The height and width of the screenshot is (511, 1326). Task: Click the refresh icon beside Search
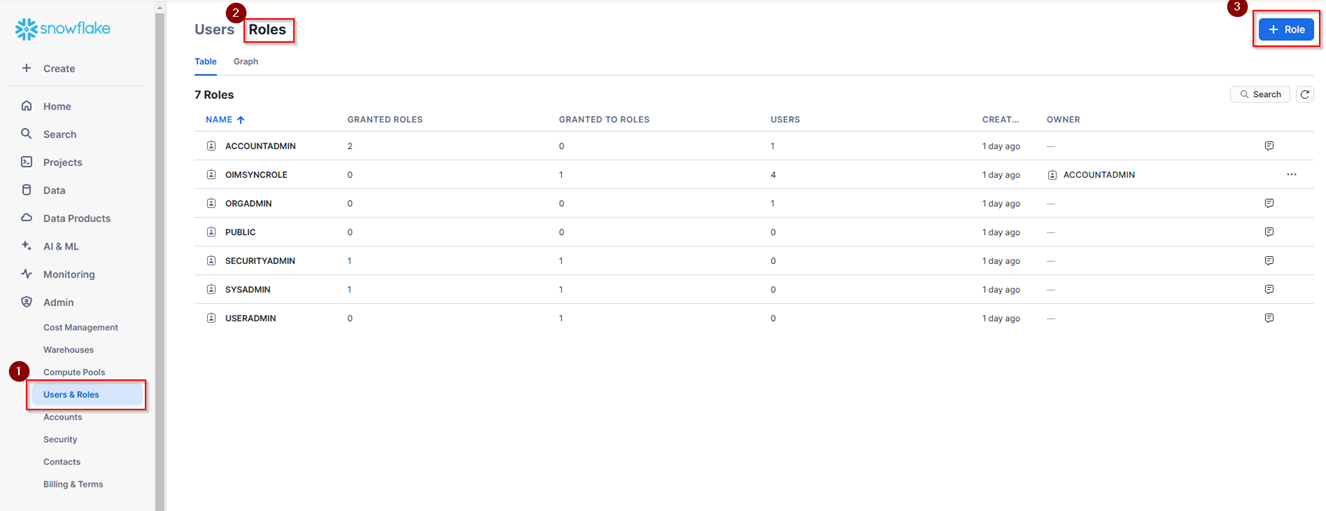pos(1305,94)
